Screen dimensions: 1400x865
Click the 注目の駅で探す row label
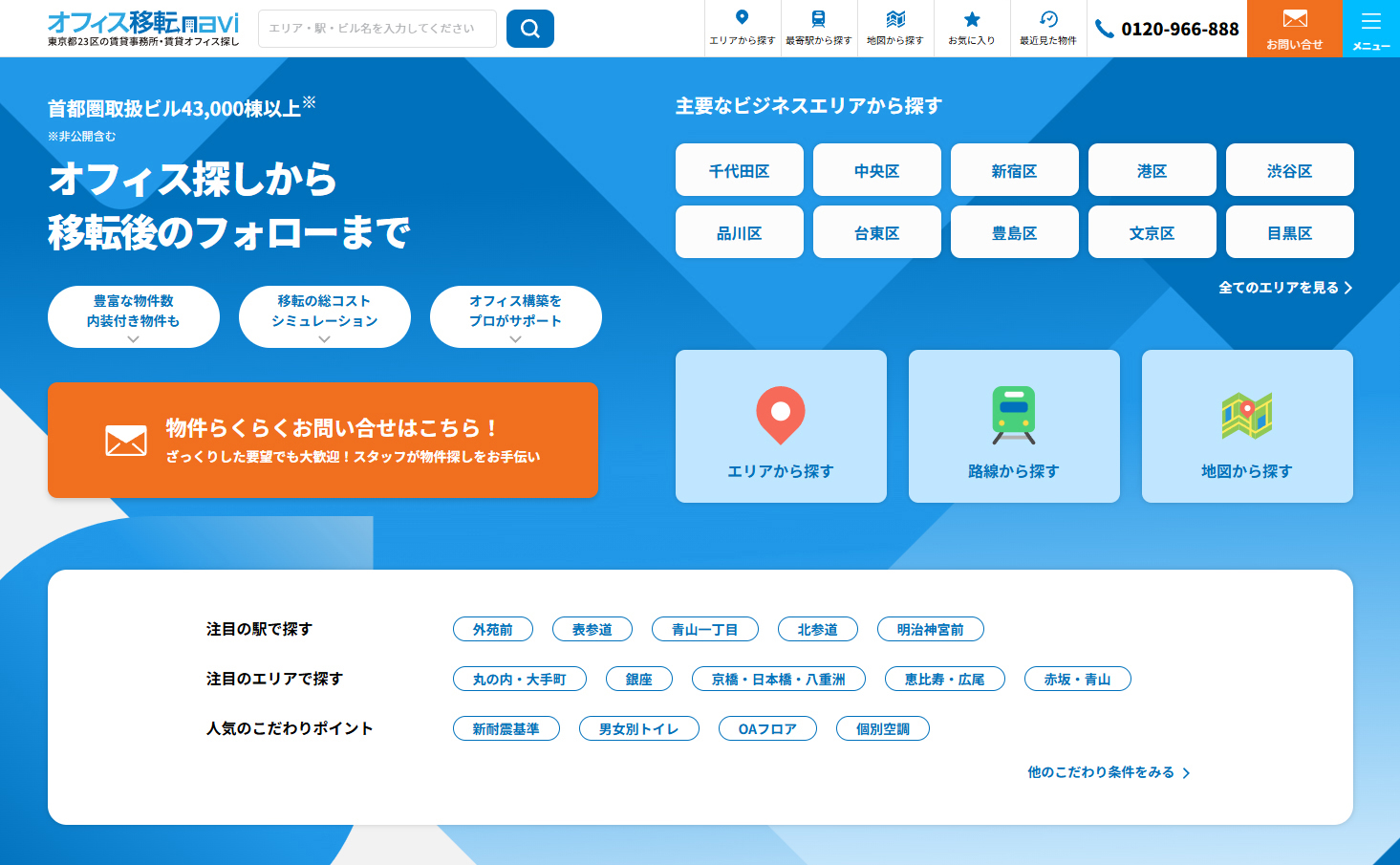click(x=259, y=629)
